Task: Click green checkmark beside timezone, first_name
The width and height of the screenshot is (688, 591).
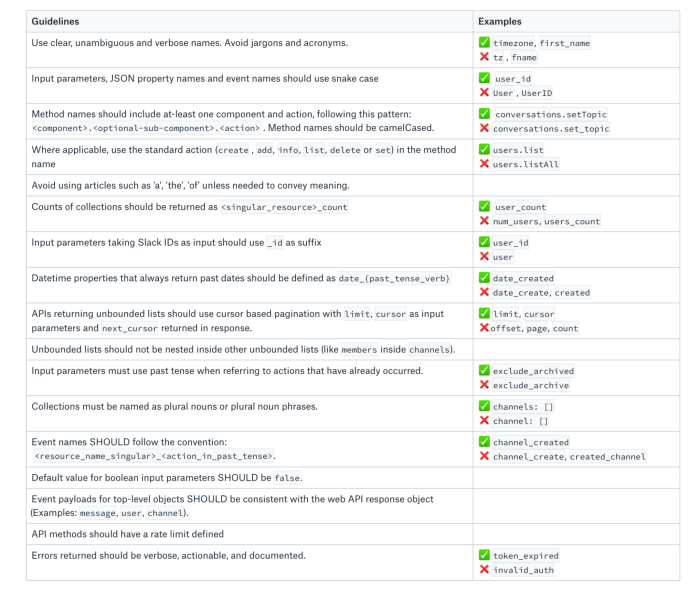Action: coord(484,42)
